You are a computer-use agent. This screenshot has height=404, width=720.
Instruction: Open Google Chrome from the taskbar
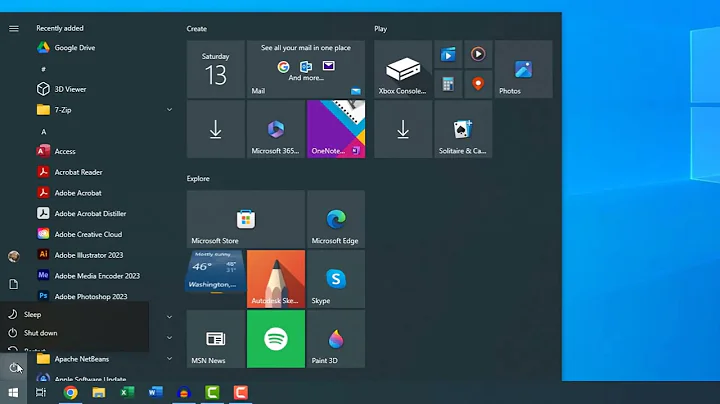pos(70,393)
